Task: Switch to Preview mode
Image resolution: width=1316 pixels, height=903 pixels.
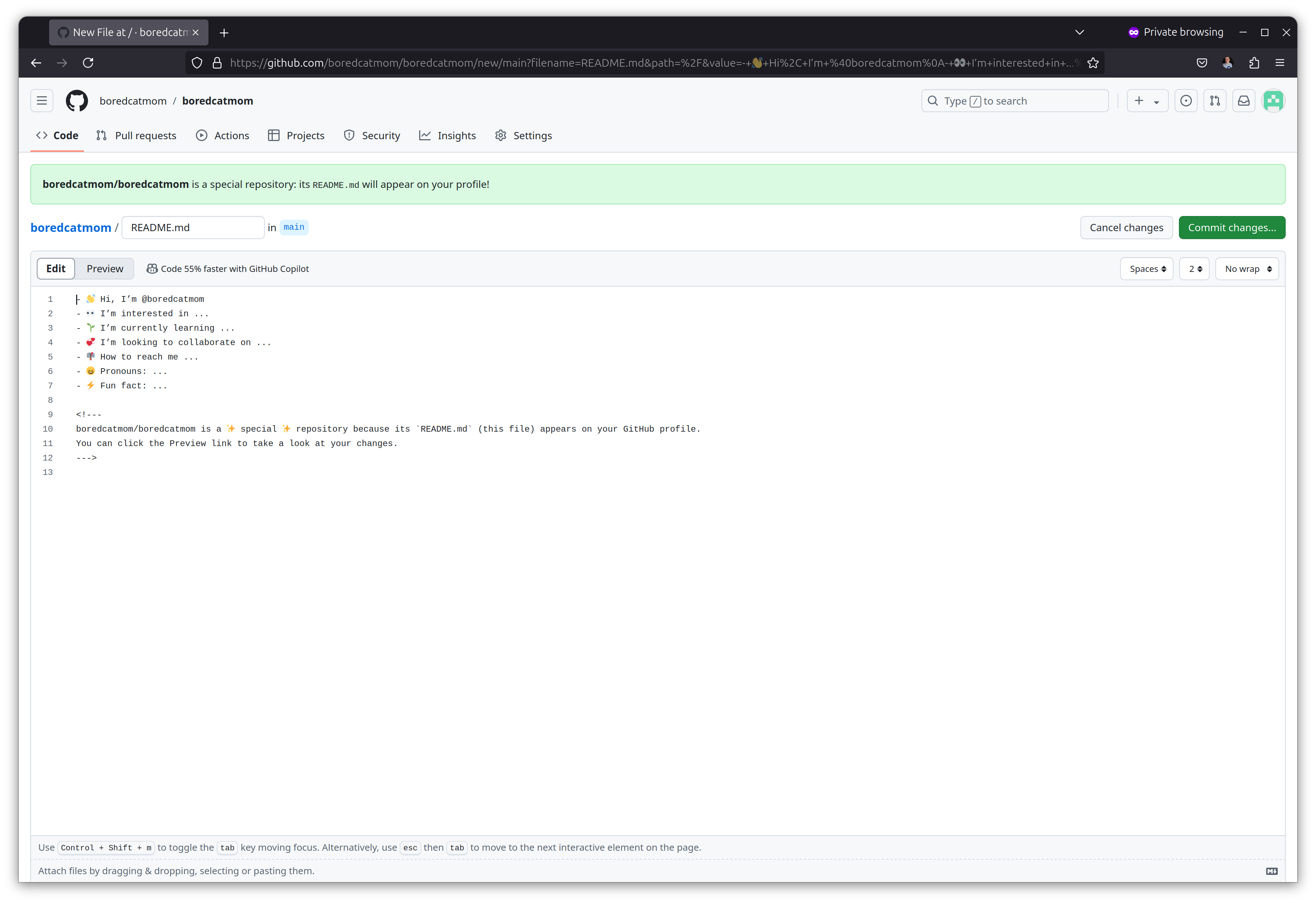Action: click(105, 268)
